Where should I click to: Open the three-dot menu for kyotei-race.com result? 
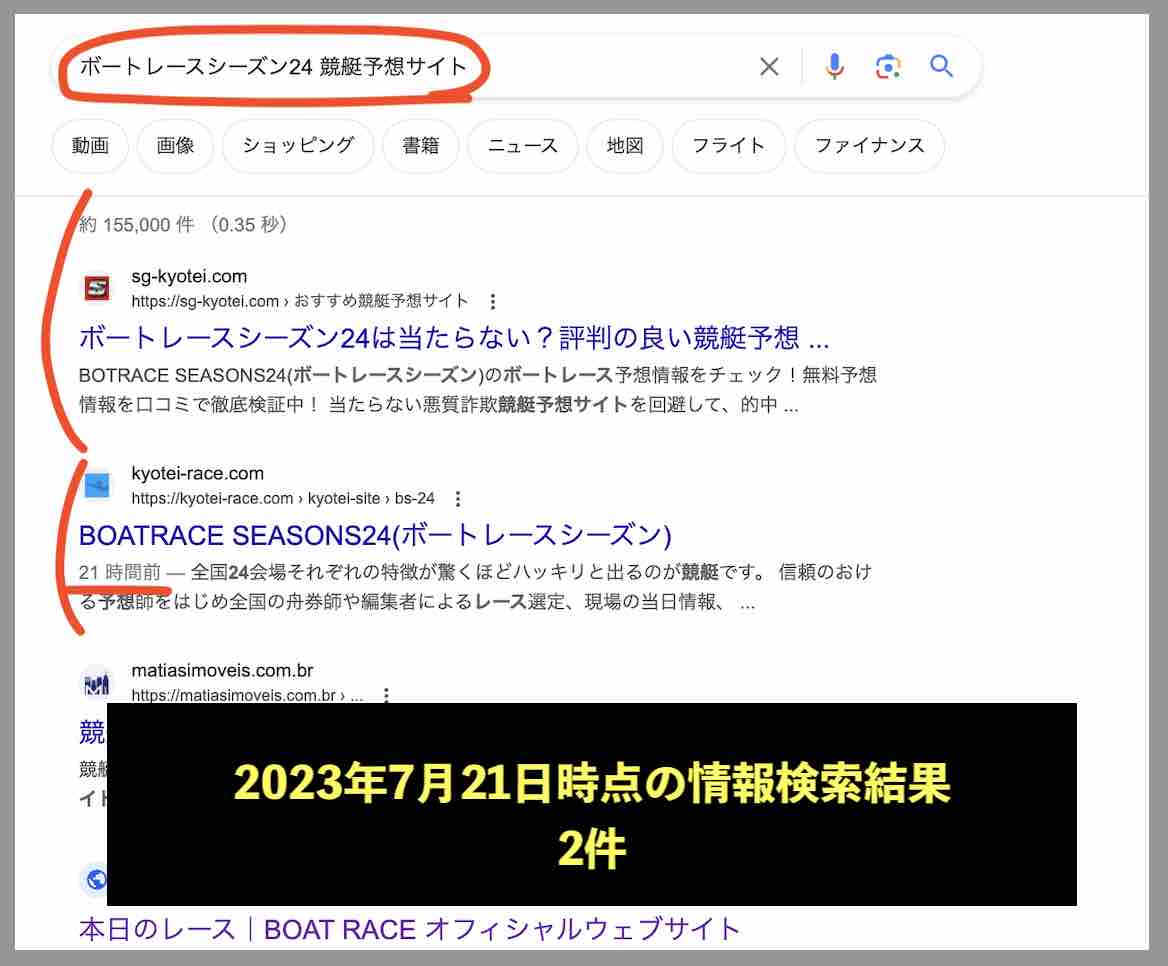[x=457, y=498]
